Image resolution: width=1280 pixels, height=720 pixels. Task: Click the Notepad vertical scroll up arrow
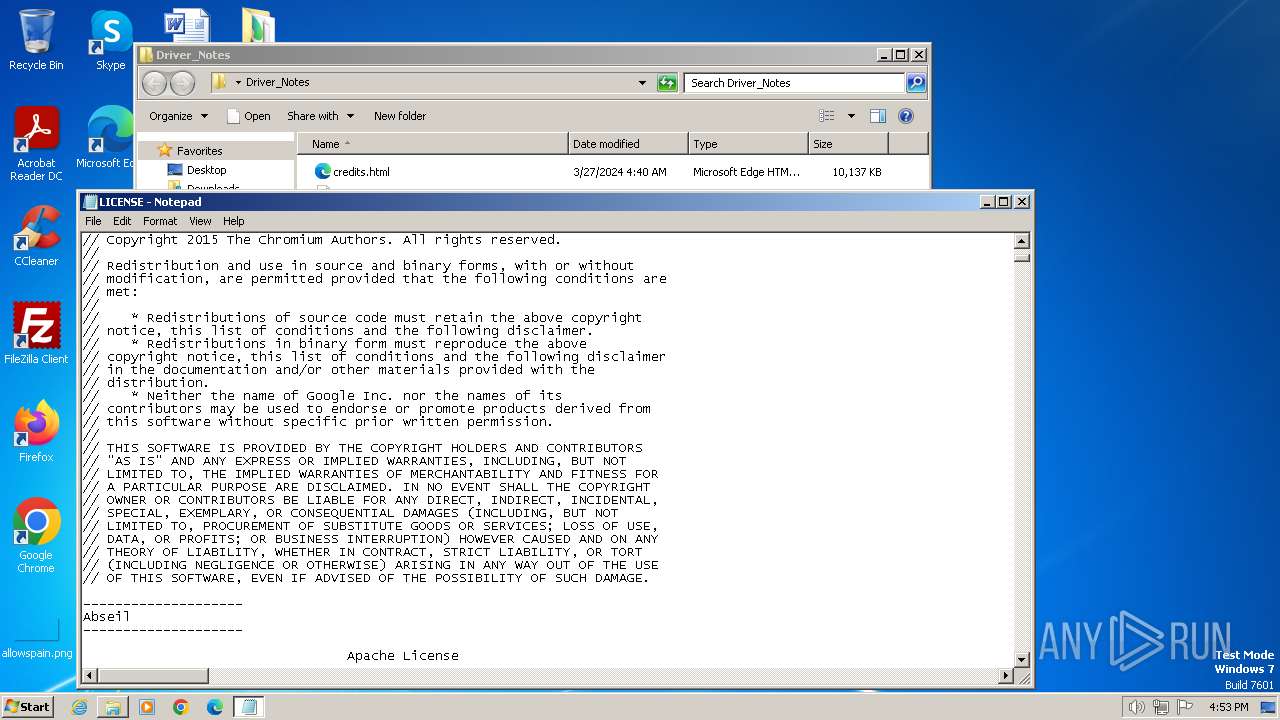tap(1022, 241)
